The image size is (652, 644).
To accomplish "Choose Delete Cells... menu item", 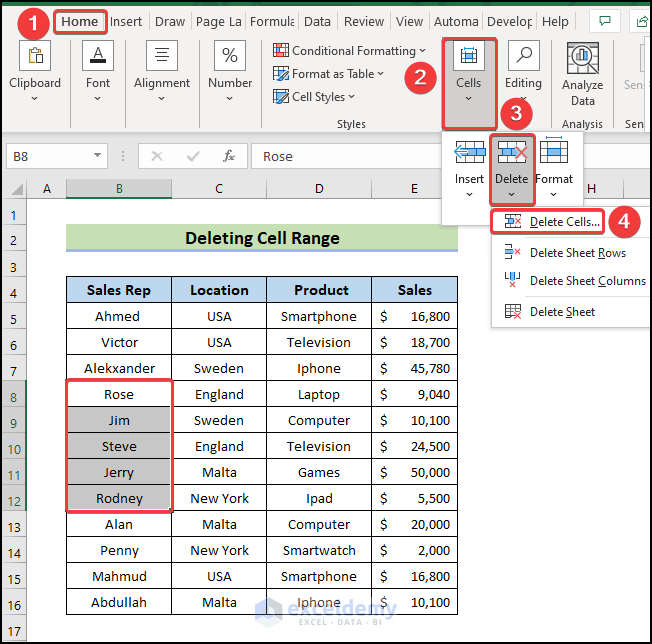I will [x=548, y=222].
